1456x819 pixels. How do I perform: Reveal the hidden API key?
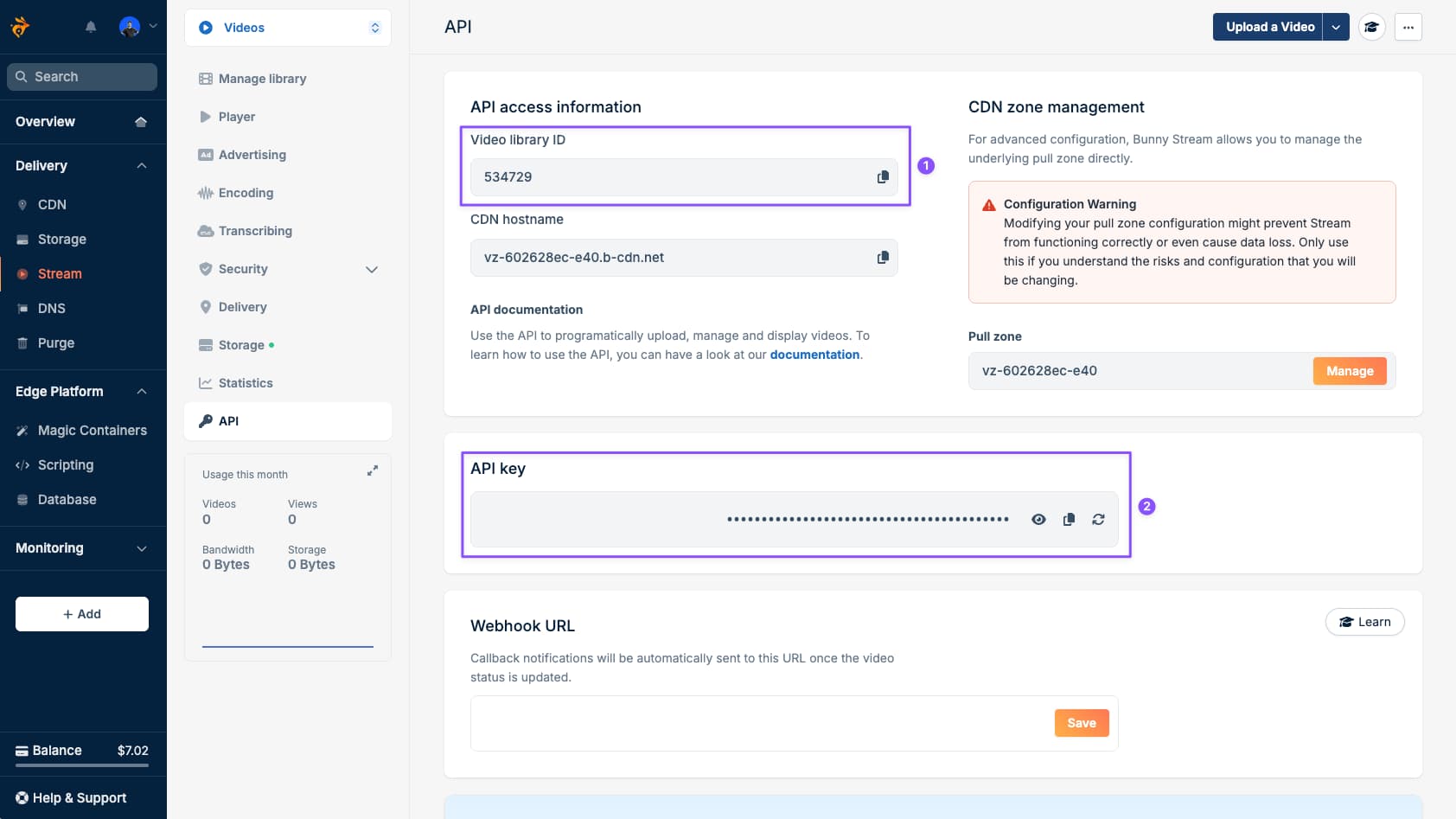(x=1038, y=519)
